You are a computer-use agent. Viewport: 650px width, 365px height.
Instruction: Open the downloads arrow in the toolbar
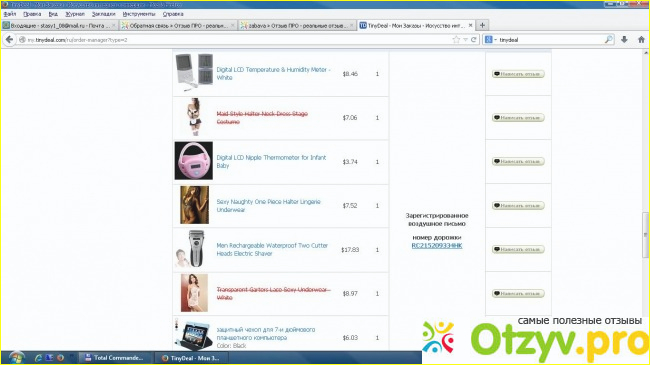pos(624,40)
